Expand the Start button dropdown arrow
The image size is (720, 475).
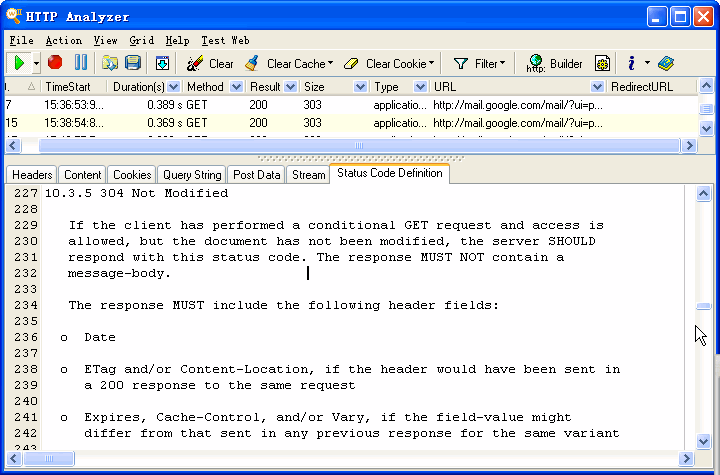(x=37, y=63)
